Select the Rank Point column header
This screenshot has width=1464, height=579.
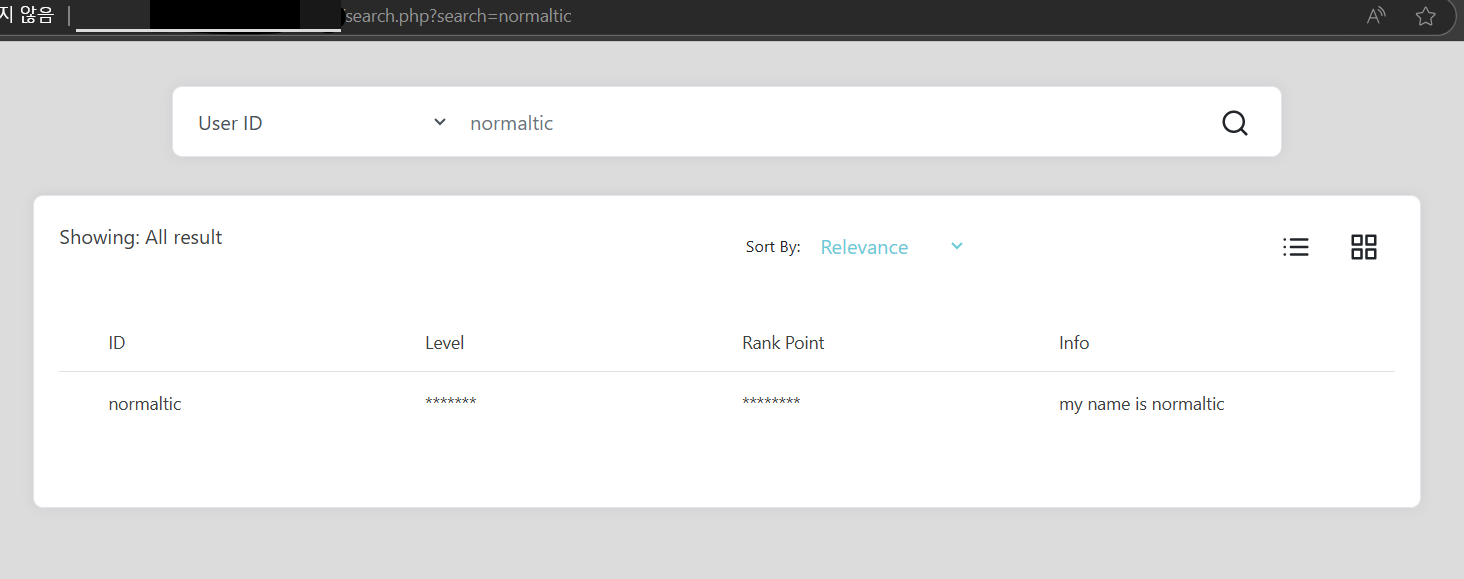point(783,342)
